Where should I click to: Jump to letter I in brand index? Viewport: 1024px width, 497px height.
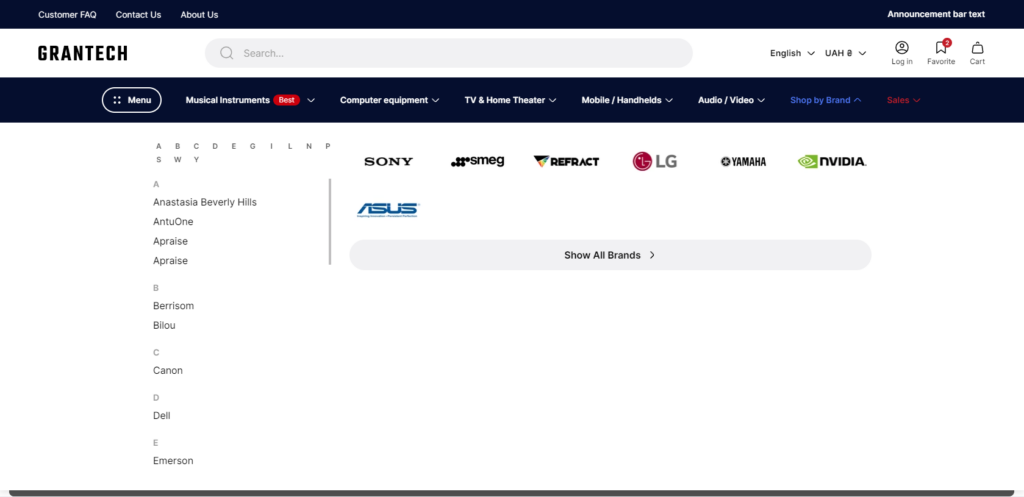click(x=271, y=146)
